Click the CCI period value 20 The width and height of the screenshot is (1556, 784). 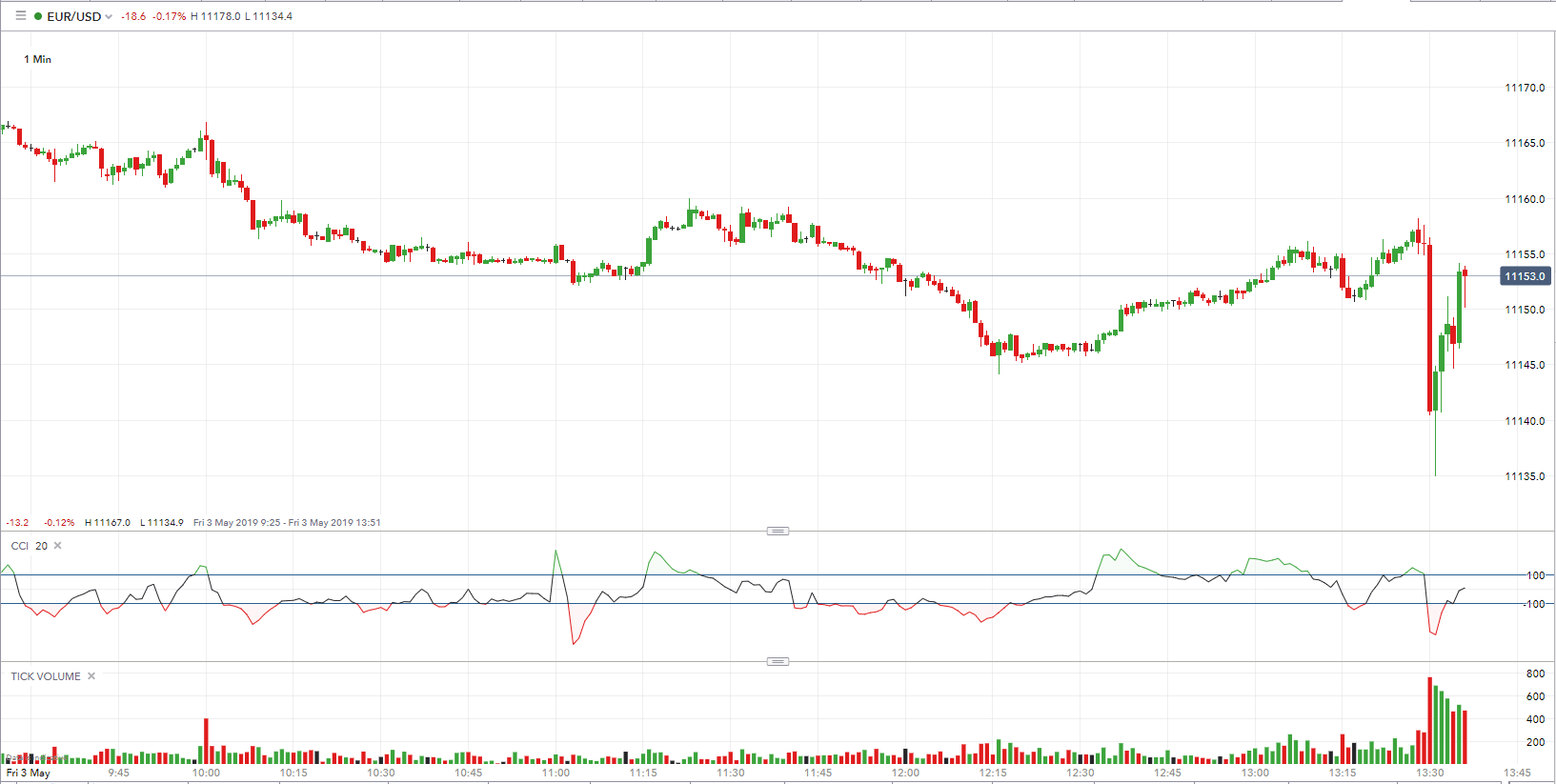click(x=41, y=546)
